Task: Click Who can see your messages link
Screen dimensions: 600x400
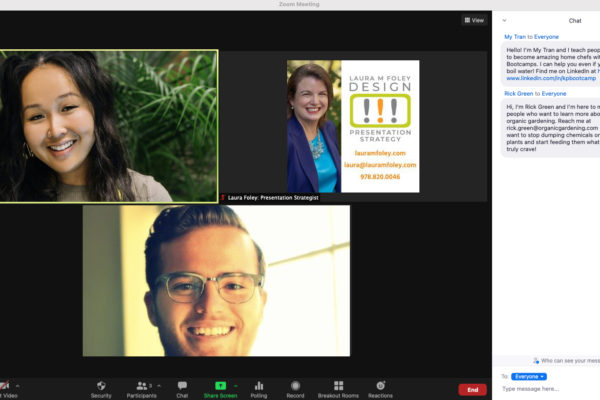Action: click(x=567, y=361)
